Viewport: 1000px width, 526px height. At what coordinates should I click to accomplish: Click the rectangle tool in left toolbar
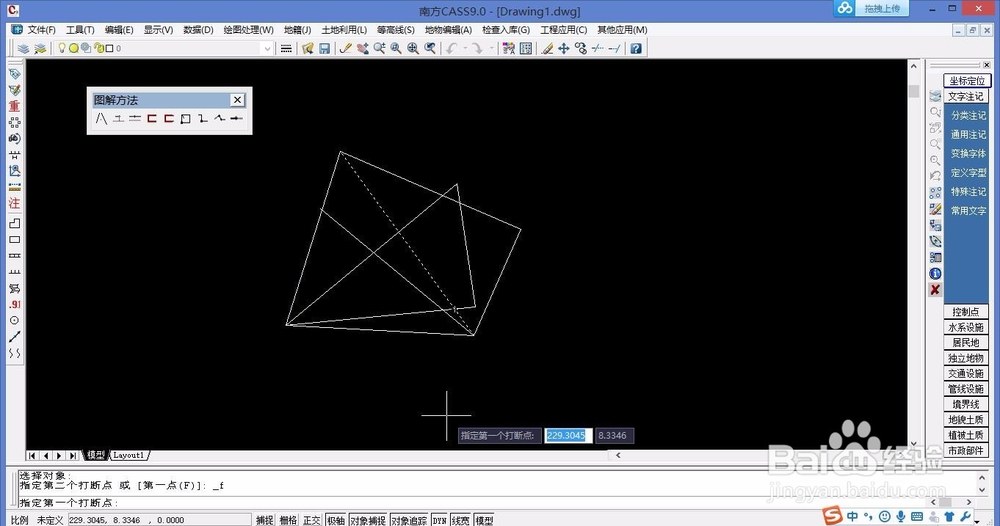[x=15, y=240]
